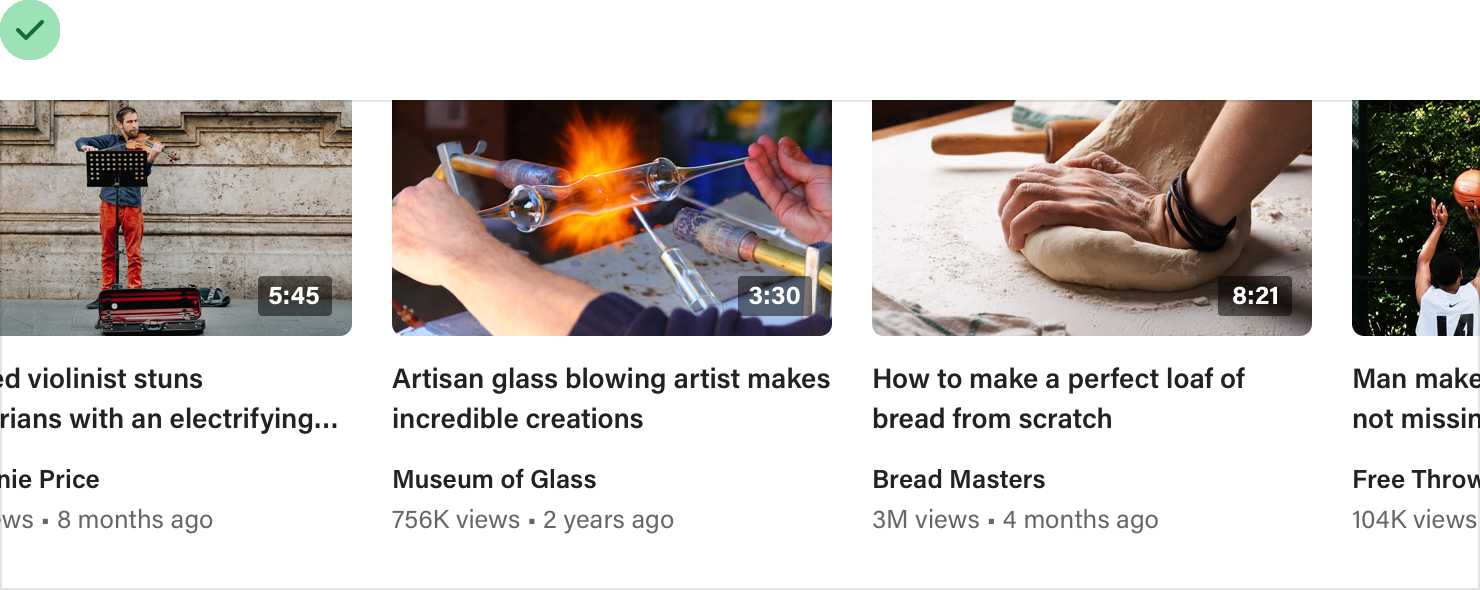Open the basketball video thumbnail
The width and height of the screenshot is (1480, 590).
click(1416, 218)
